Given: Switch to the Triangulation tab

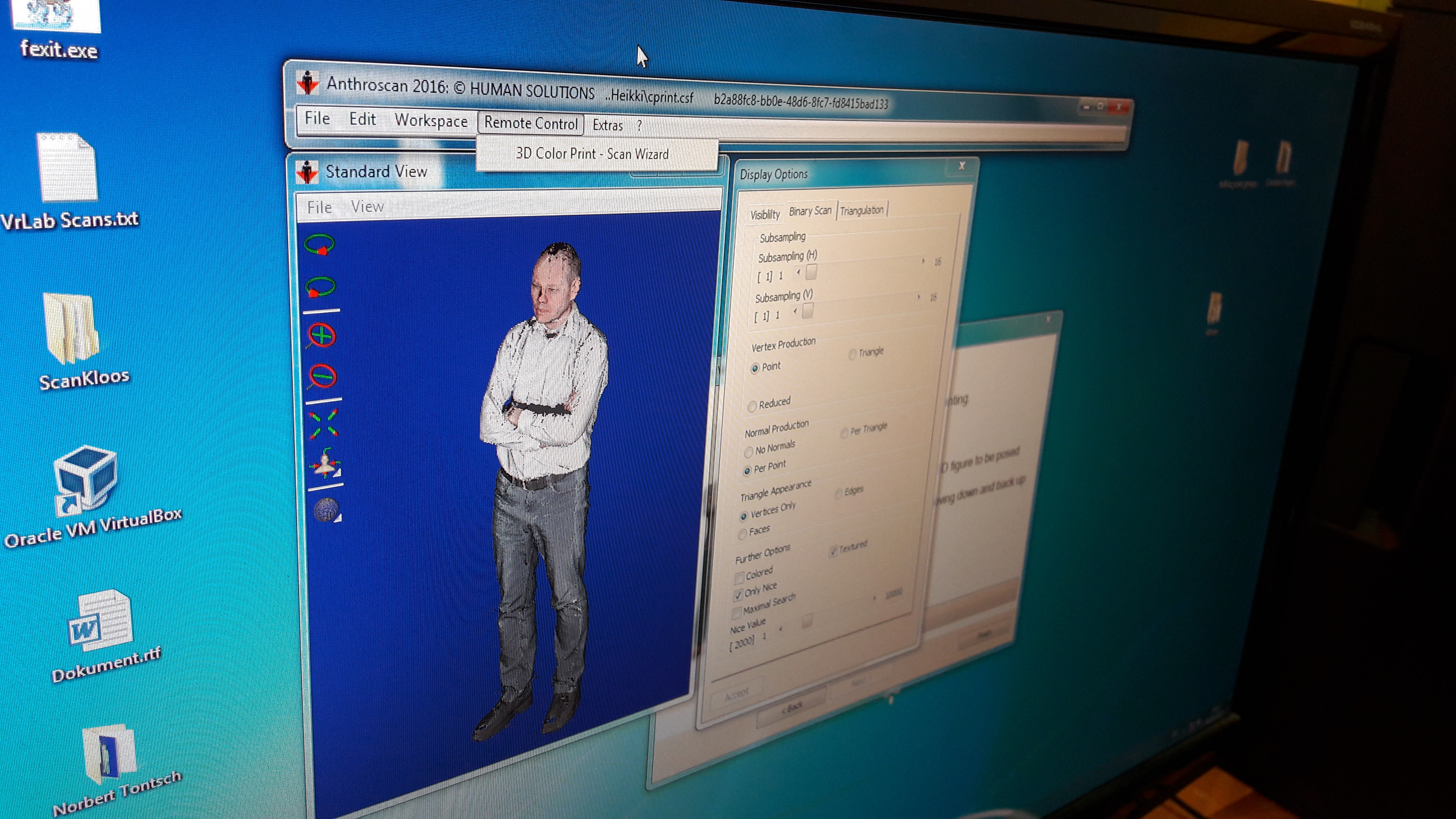Looking at the screenshot, I should (861, 210).
